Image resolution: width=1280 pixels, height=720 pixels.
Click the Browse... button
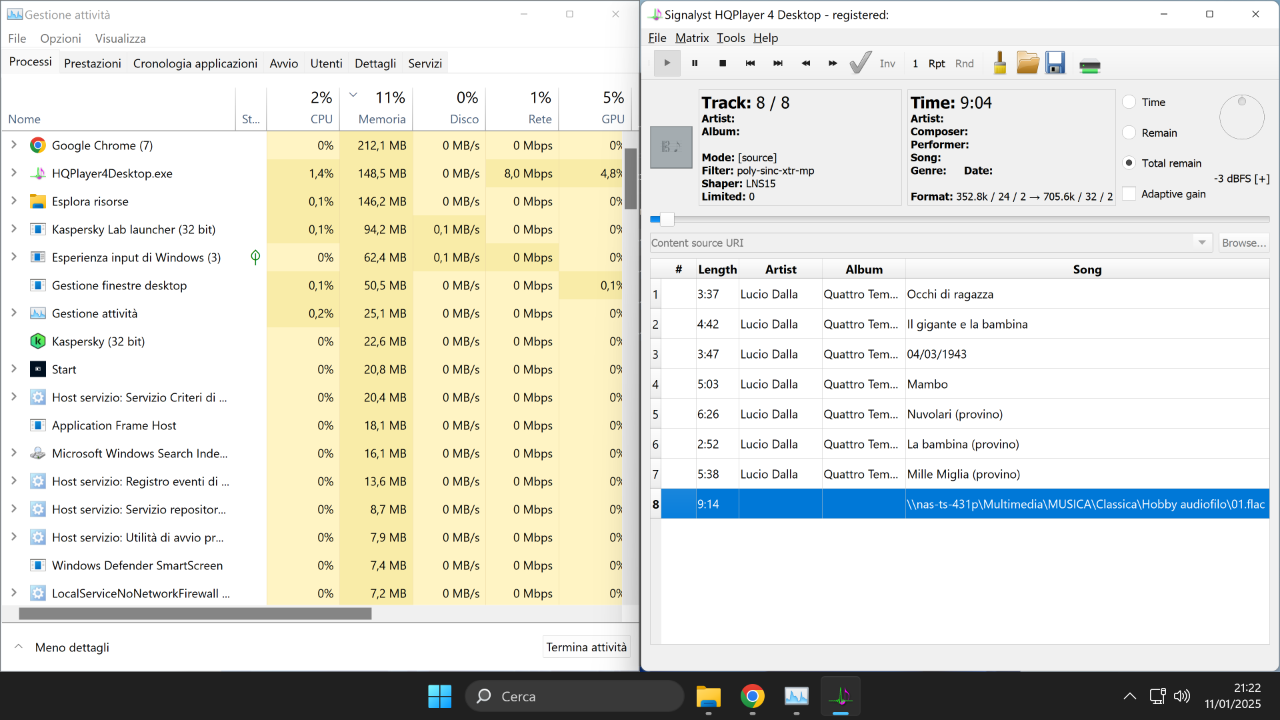click(1243, 243)
